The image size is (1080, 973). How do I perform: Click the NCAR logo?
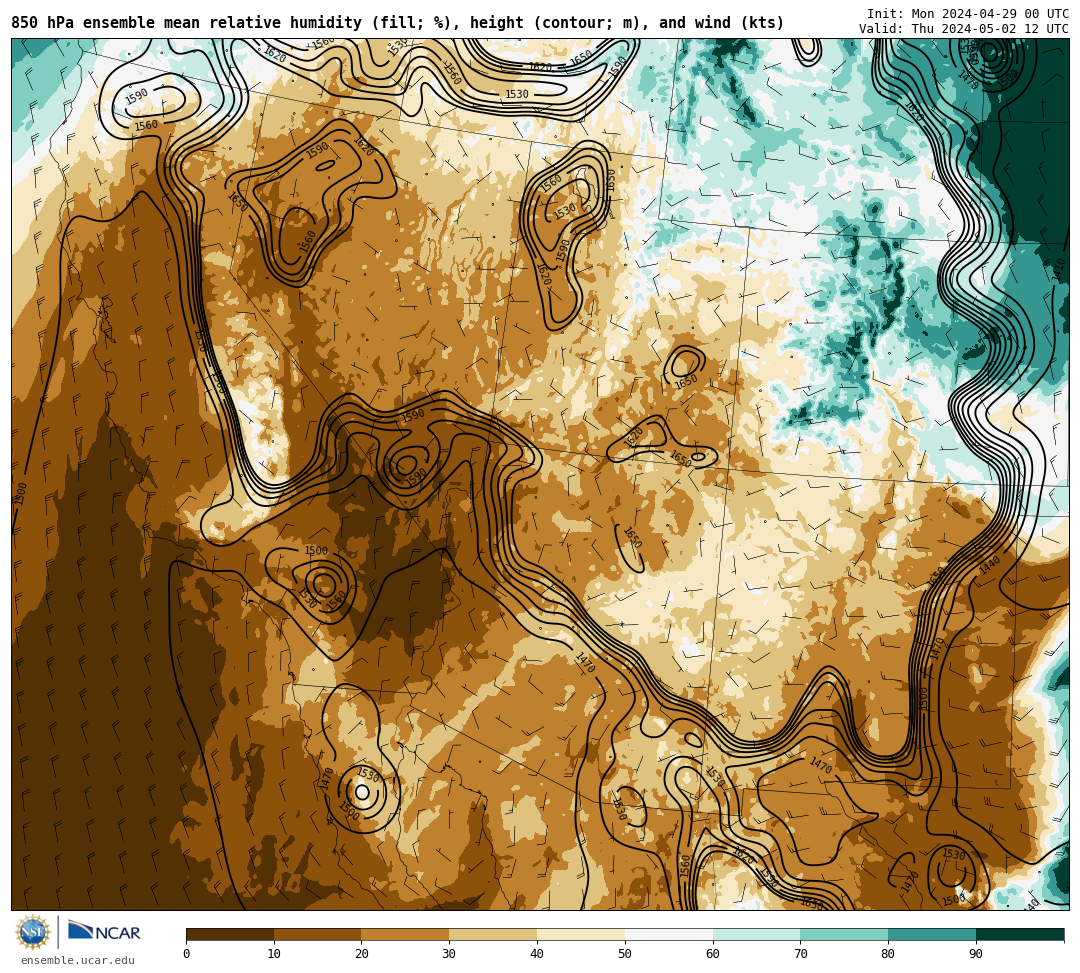tap(104, 932)
